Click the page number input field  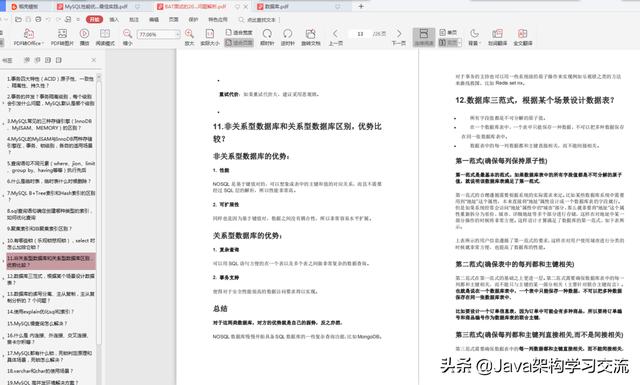360,34
